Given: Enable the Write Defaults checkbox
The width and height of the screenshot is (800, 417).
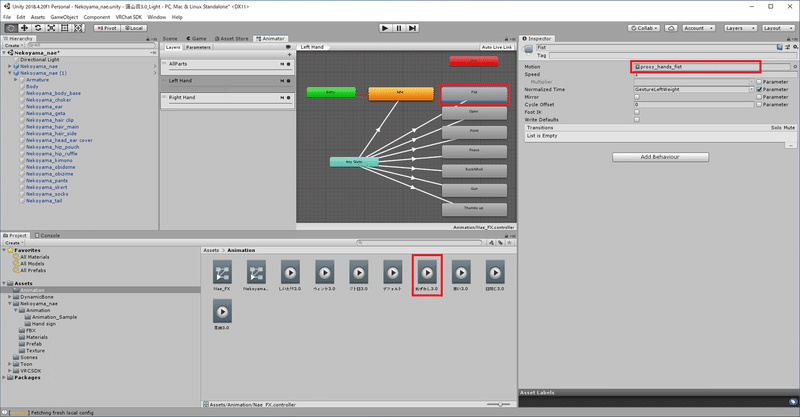Looking at the screenshot, I should [637, 119].
